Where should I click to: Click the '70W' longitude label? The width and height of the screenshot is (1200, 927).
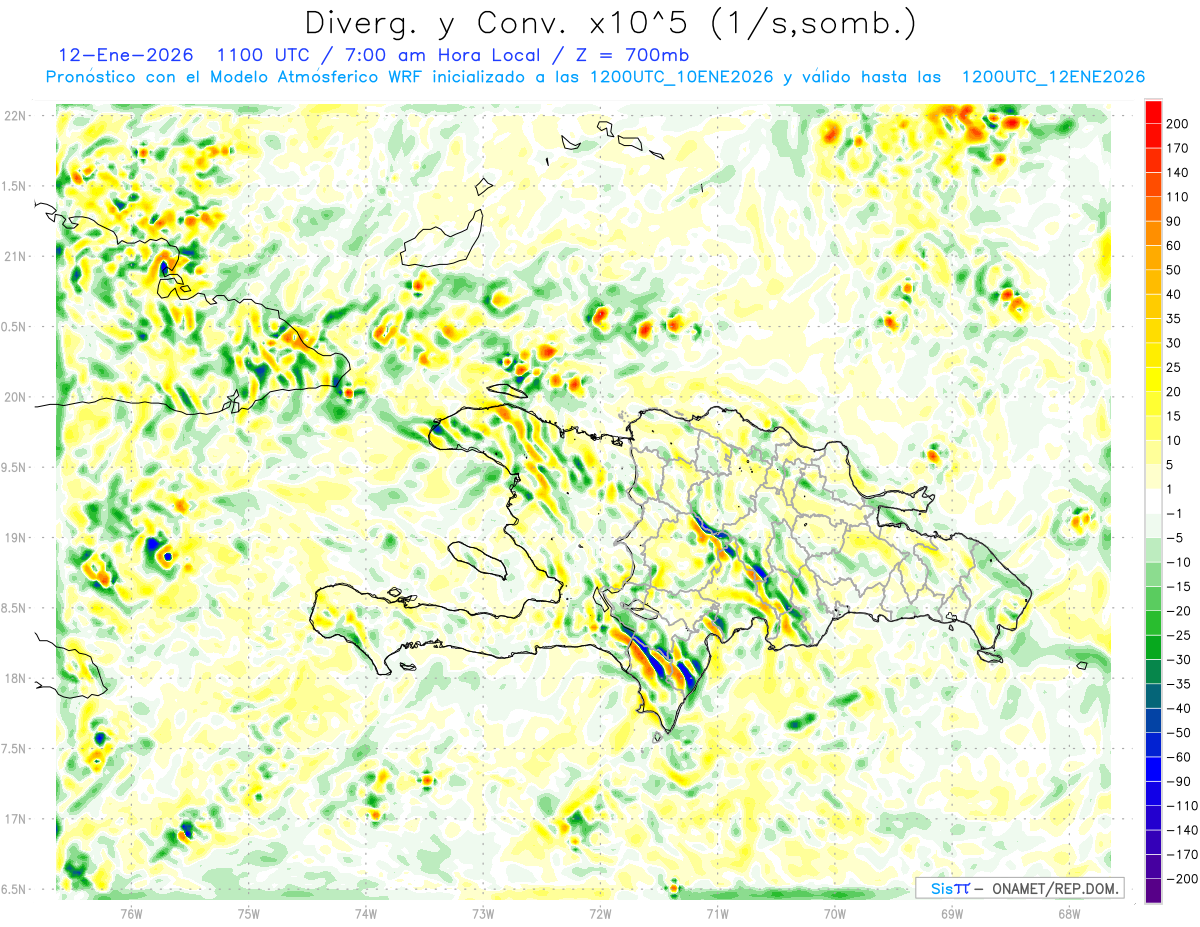click(835, 913)
